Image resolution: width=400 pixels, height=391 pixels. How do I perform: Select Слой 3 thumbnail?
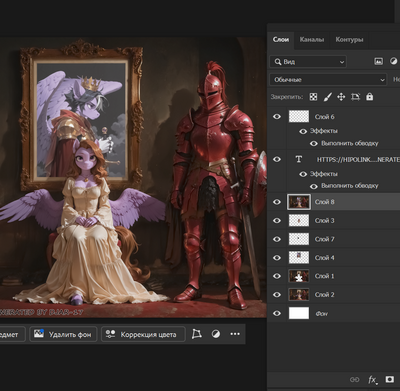tap(299, 220)
